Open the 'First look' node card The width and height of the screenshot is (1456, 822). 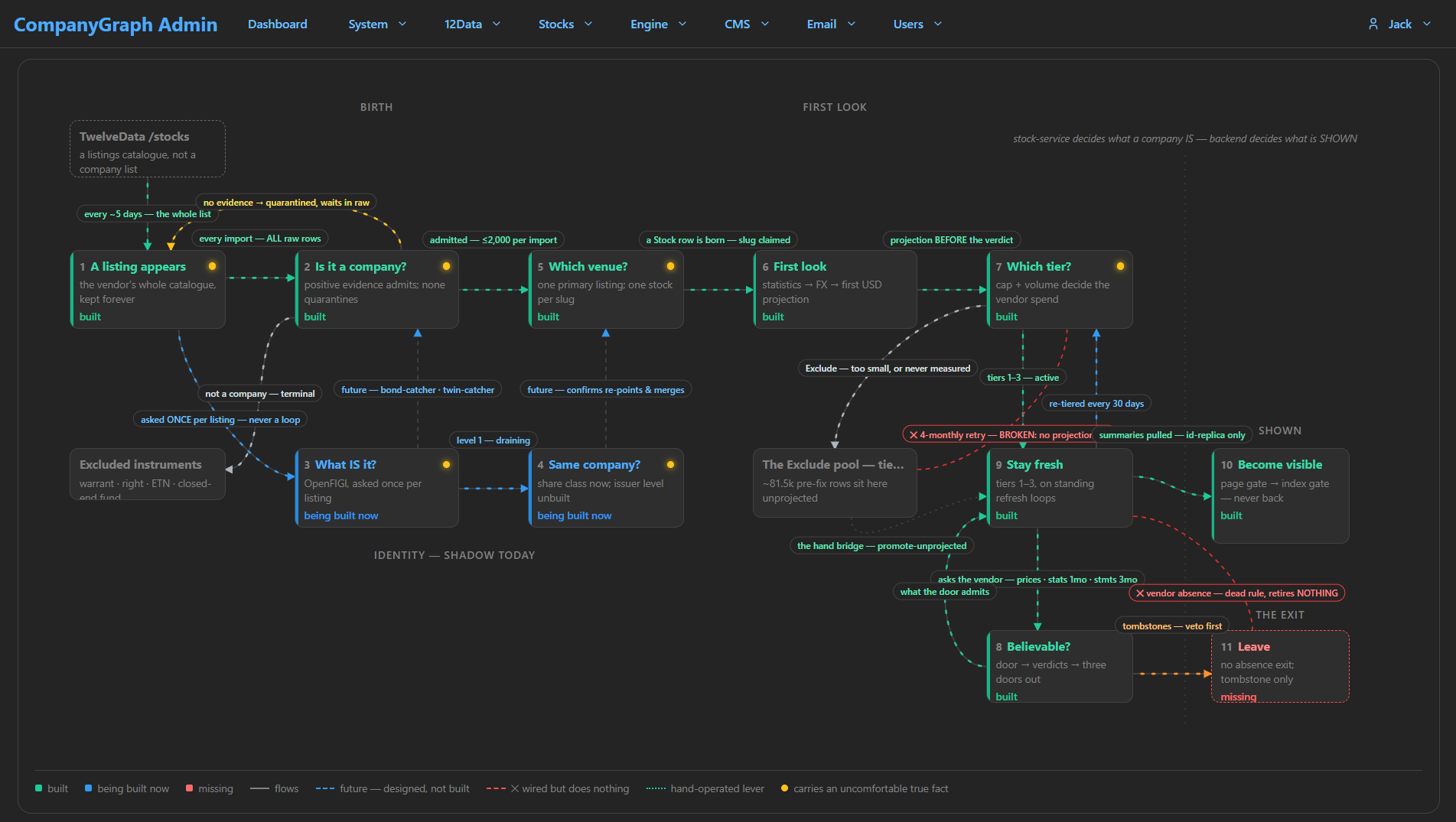[x=835, y=290]
